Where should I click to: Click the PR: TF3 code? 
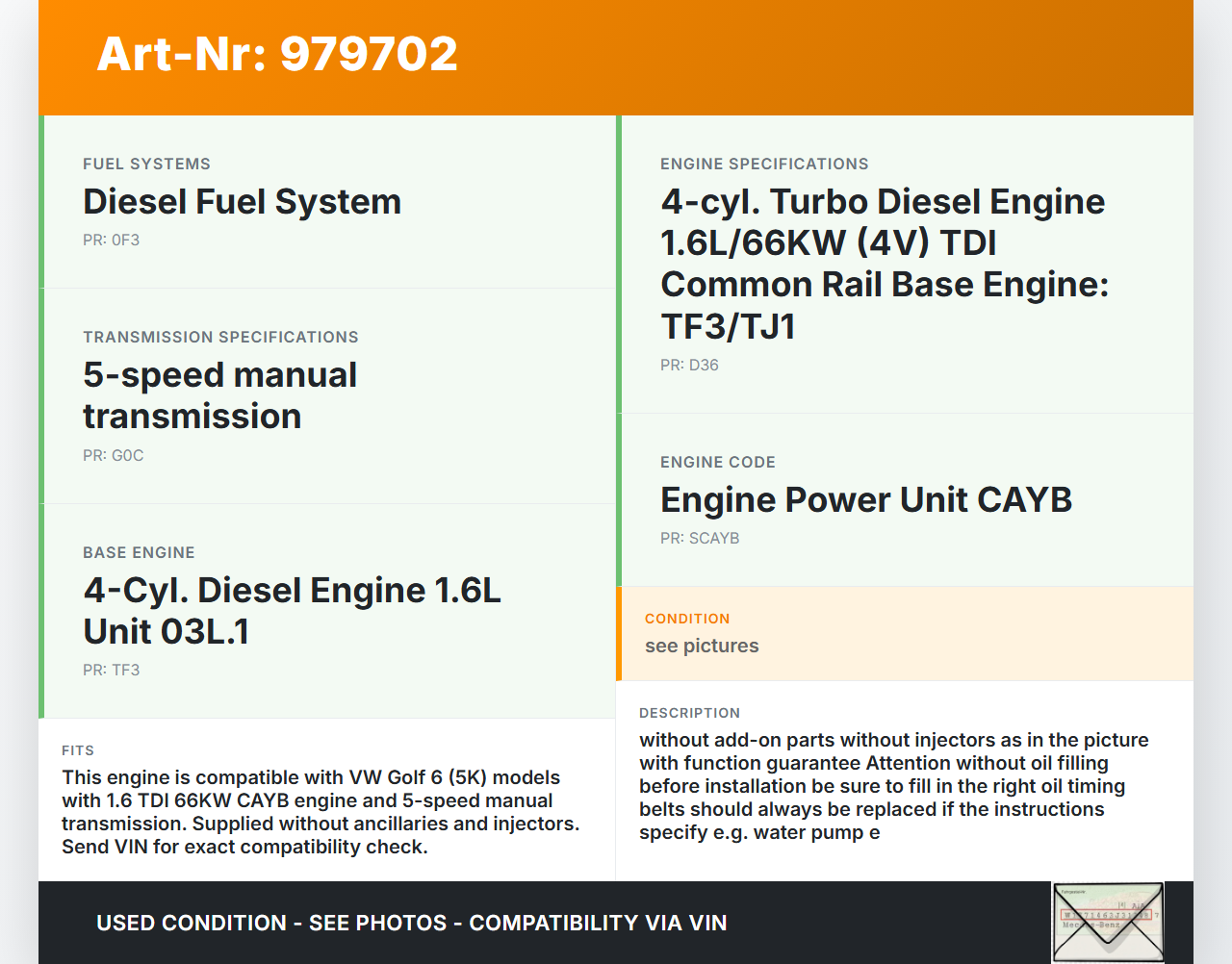(111, 671)
